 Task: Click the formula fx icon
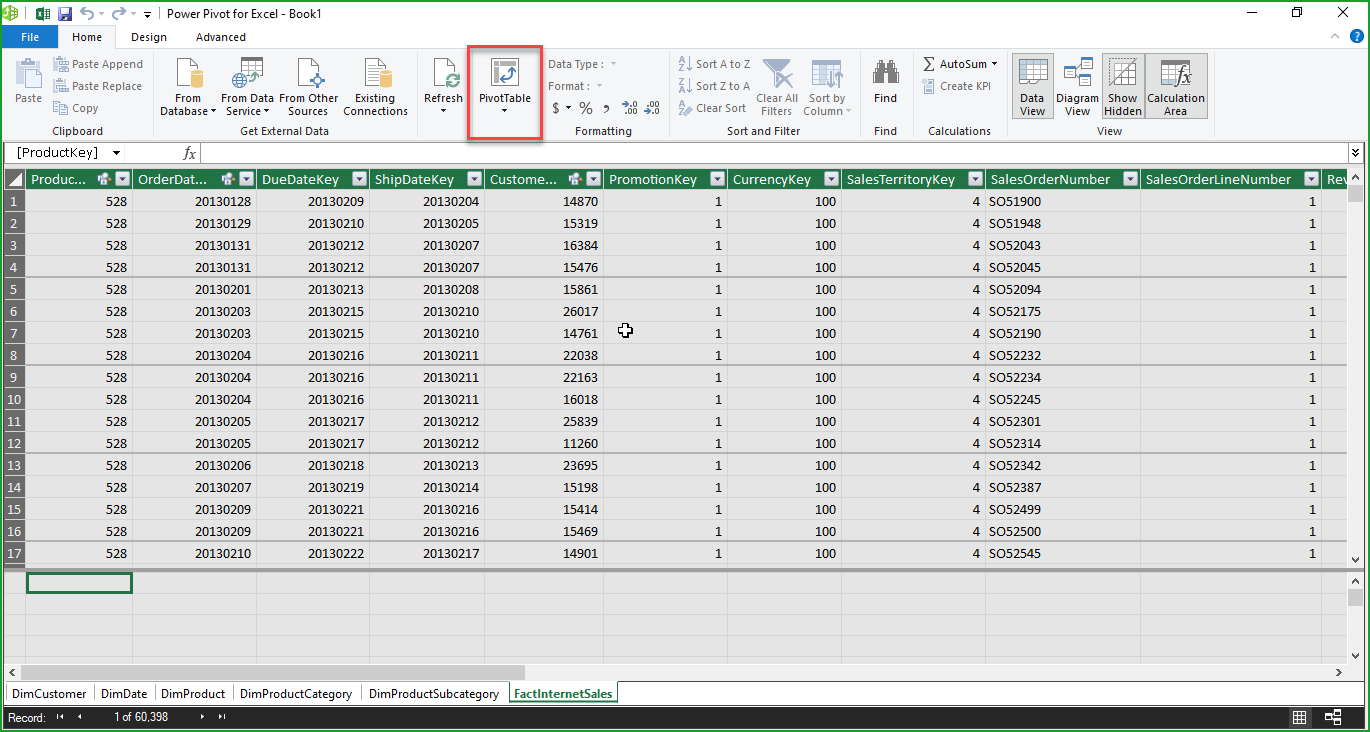coord(189,153)
